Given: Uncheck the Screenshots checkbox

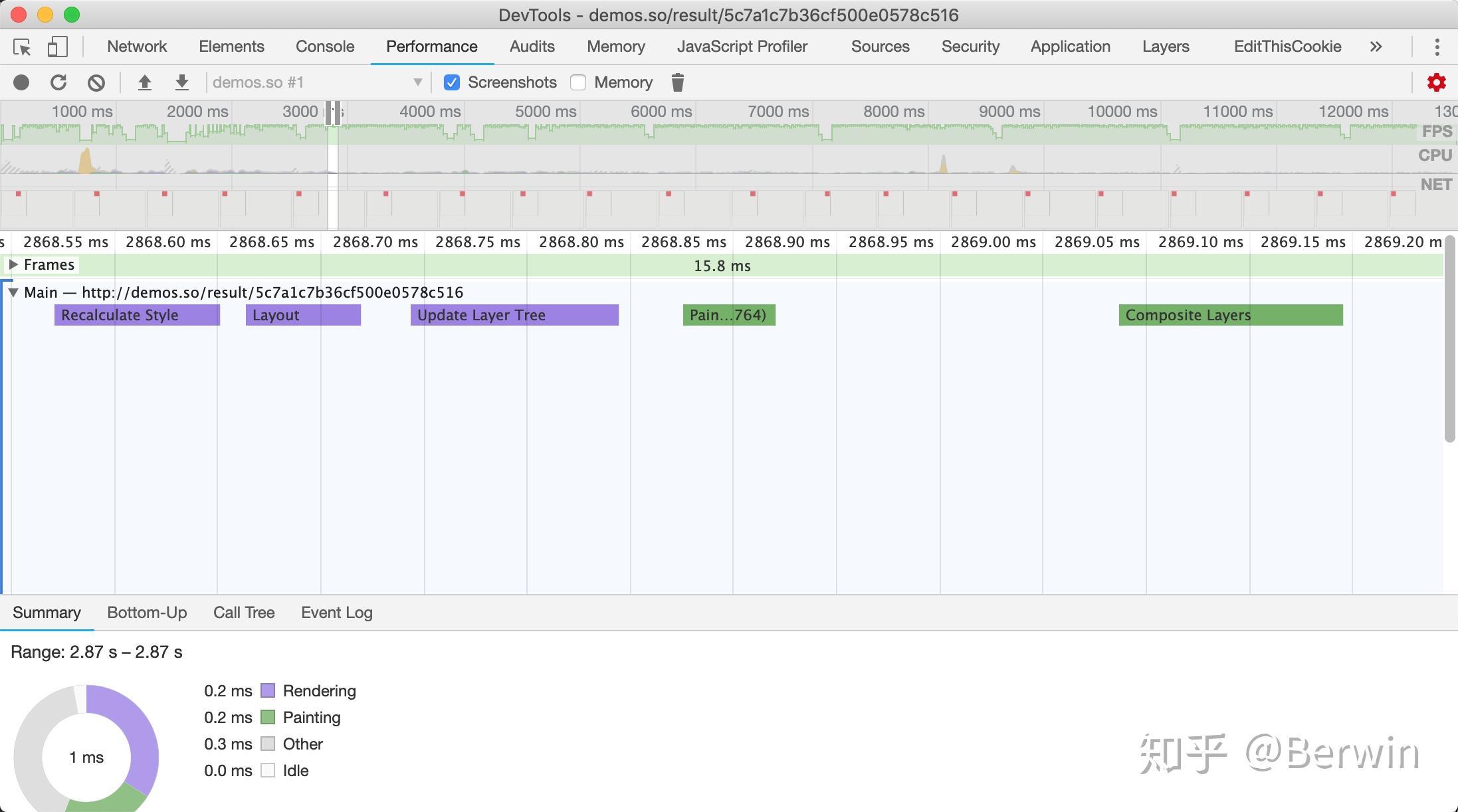Looking at the screenshot, I should coord(452,82).
